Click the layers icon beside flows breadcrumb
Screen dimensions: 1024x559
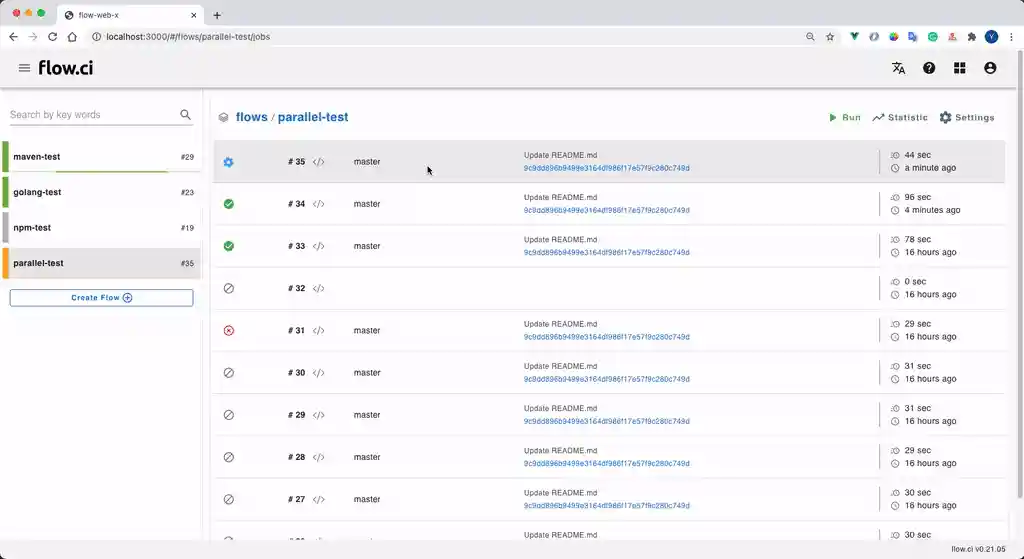coord(223,118)
